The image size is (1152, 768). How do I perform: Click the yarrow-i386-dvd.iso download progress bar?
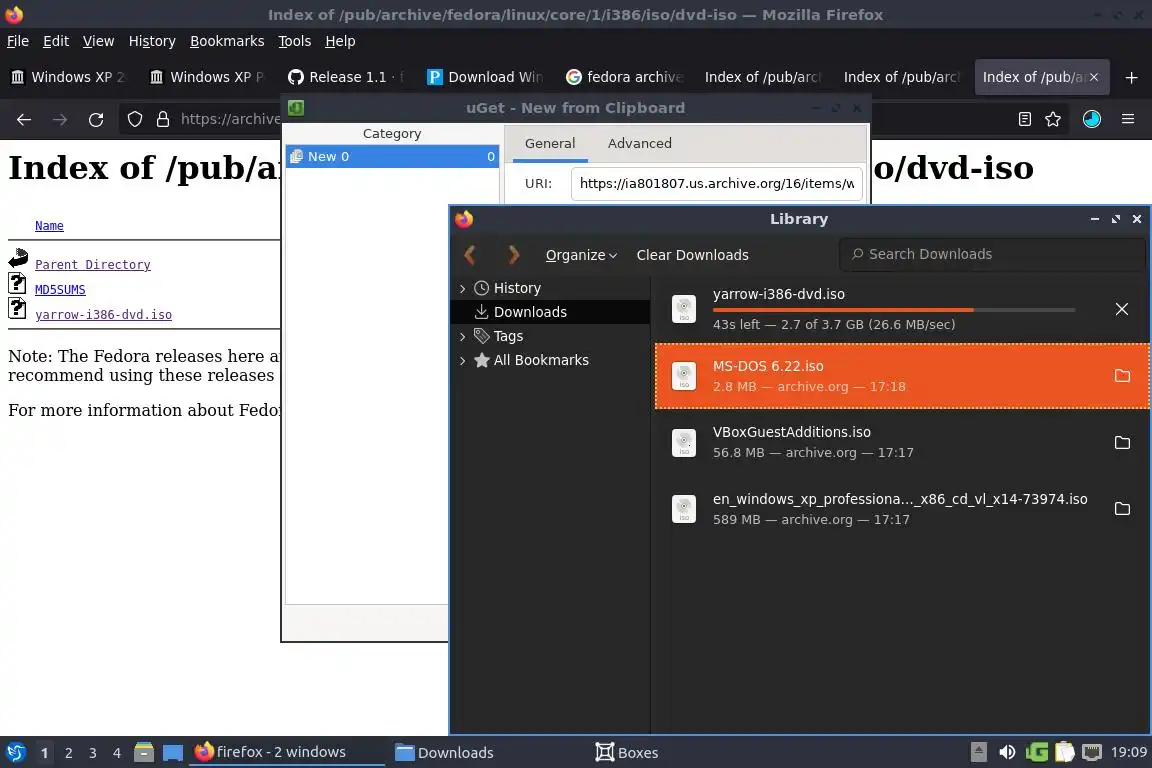coord(893,310)
